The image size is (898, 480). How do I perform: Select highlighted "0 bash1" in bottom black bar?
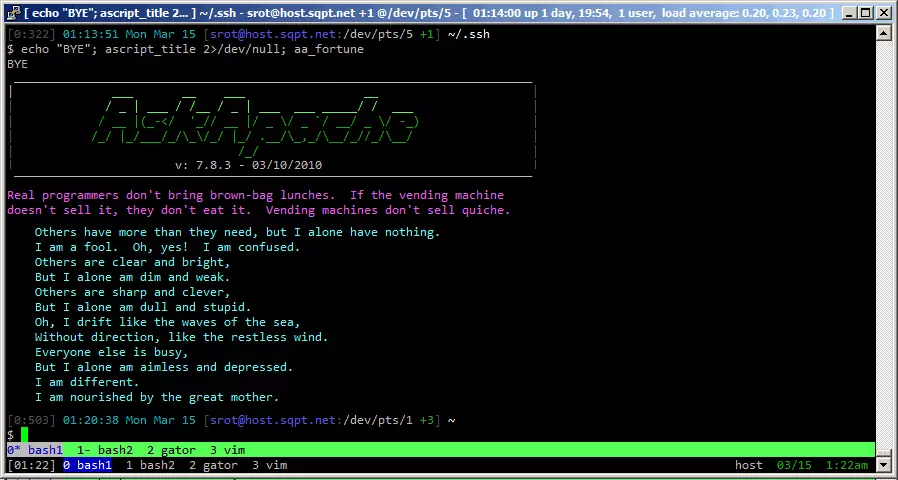(x=87, y=465)
